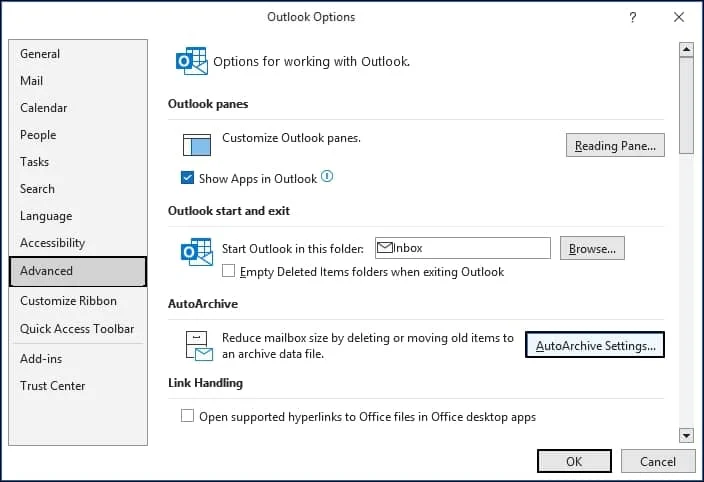Switch to Accessibility options
This screenshot has height=482, width=704.
click(x=78, y=243)
